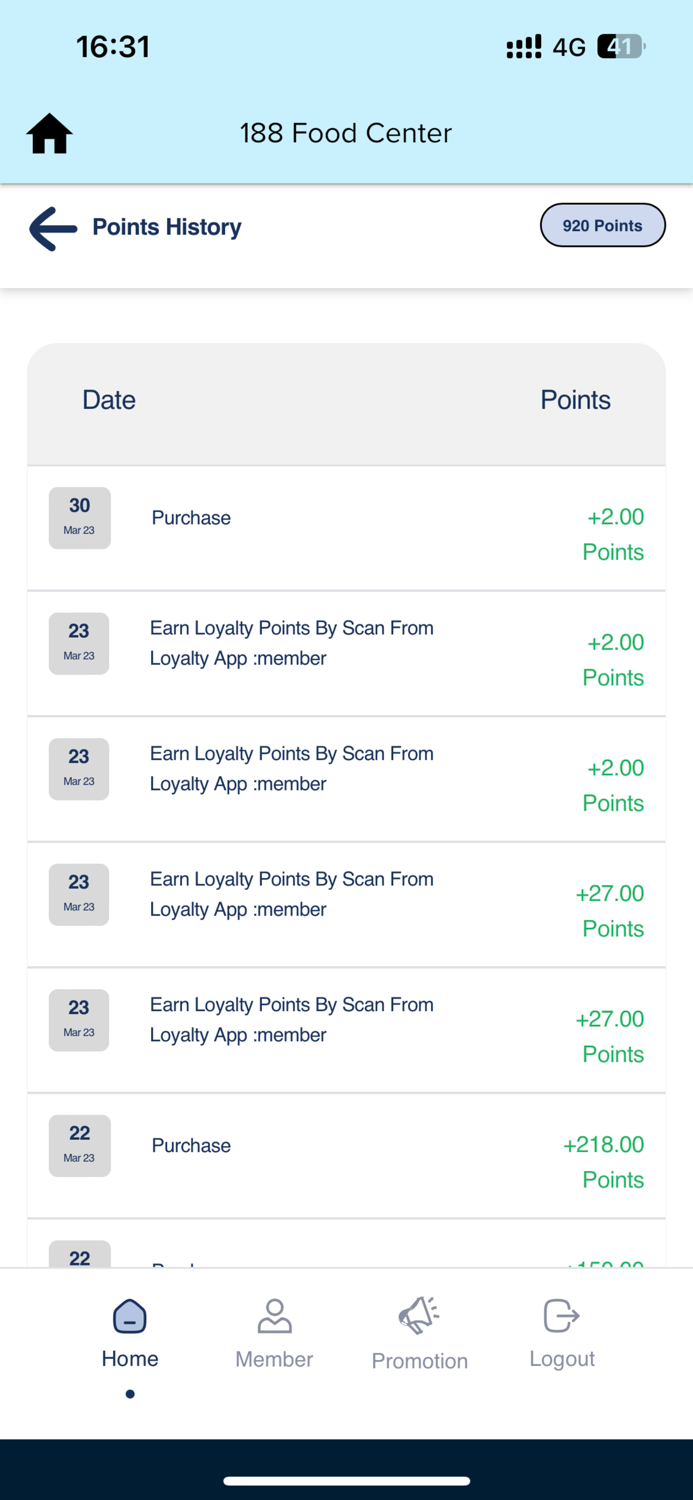Open the Member tab icon
The width and height of the screenshot is (693, 1500).
(x=274, y=1316)
